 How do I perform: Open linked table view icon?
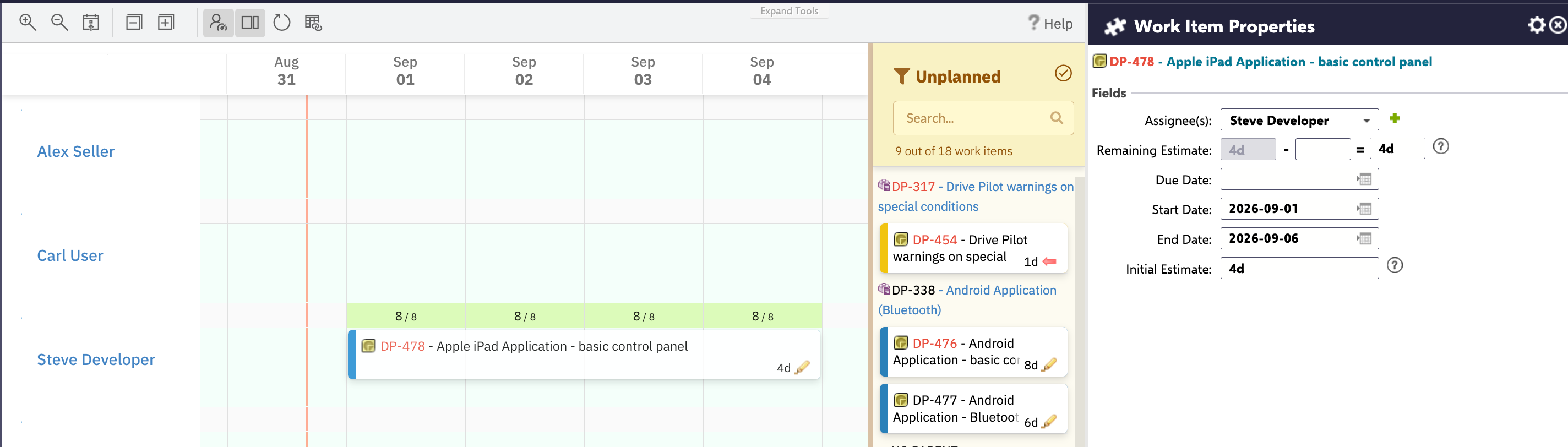pos(313,23)
